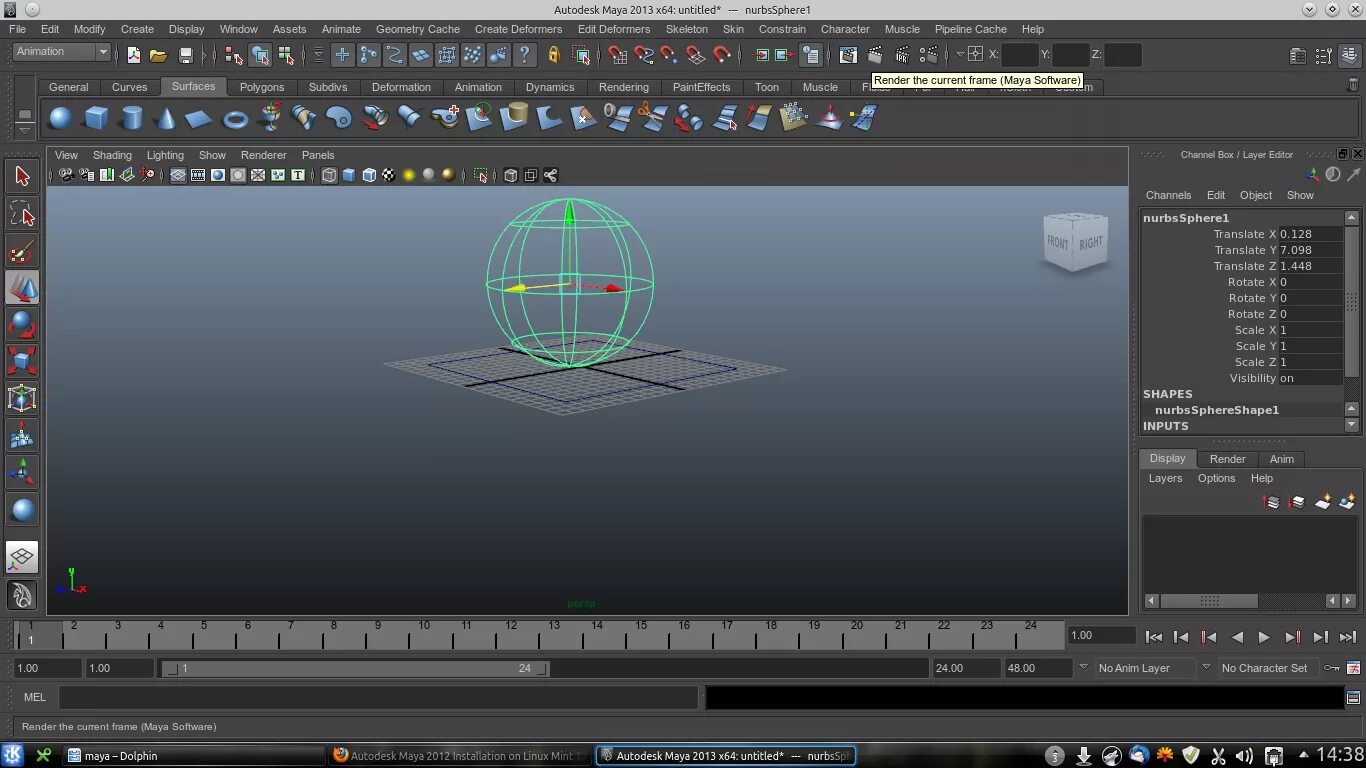
Task: Click the IPR render icon
Action: [x=902, y=55]
